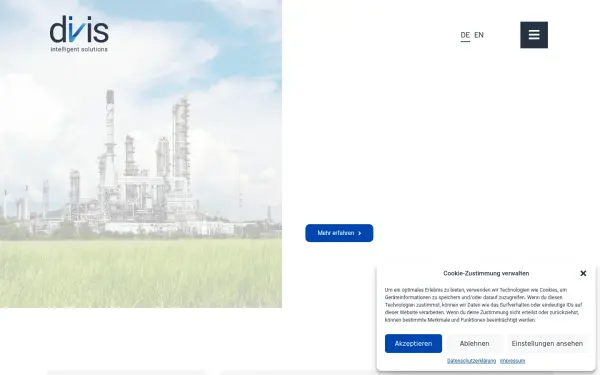Open Einstellungen ansehen cookie settings

tap(547, 344)
